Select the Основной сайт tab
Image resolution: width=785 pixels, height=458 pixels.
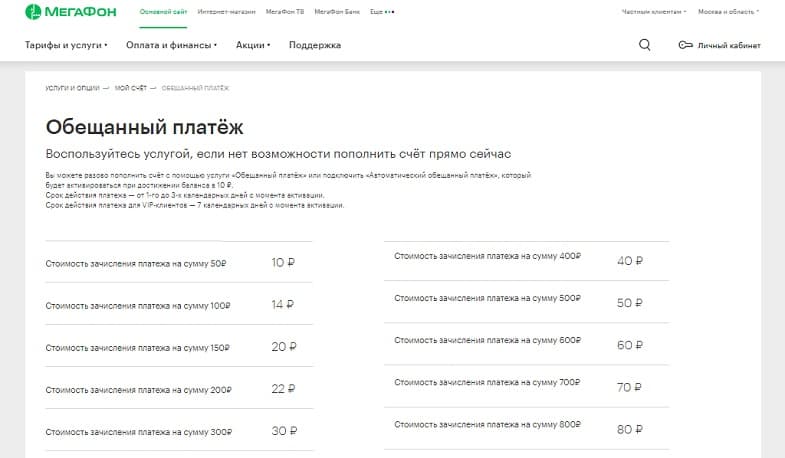(x=163, y=12)
